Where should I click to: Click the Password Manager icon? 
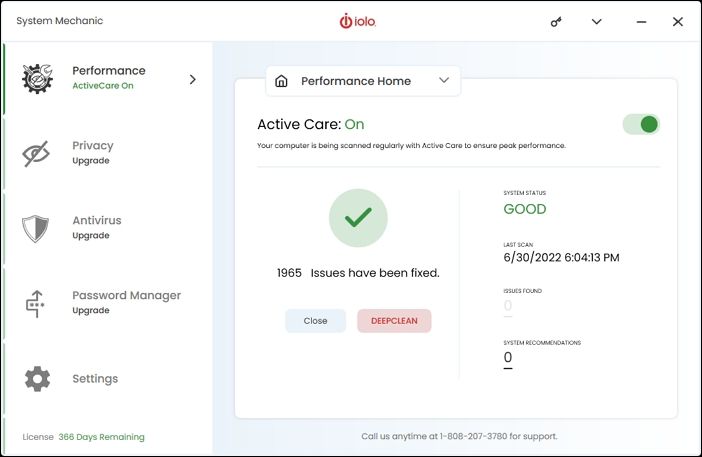(35, 304)
